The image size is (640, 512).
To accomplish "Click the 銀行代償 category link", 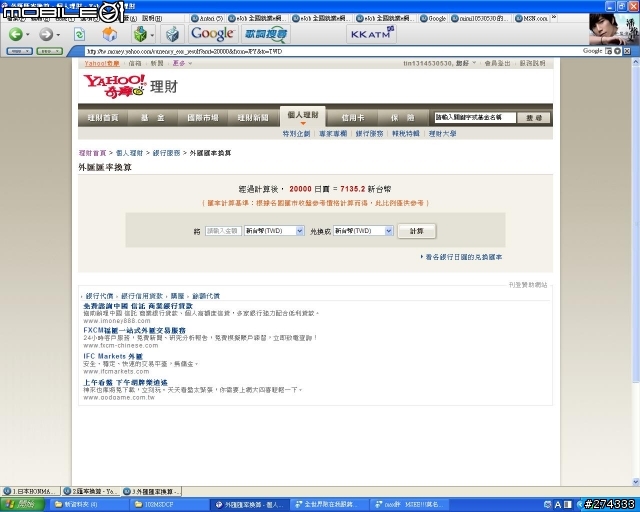I will click(99, 296).
